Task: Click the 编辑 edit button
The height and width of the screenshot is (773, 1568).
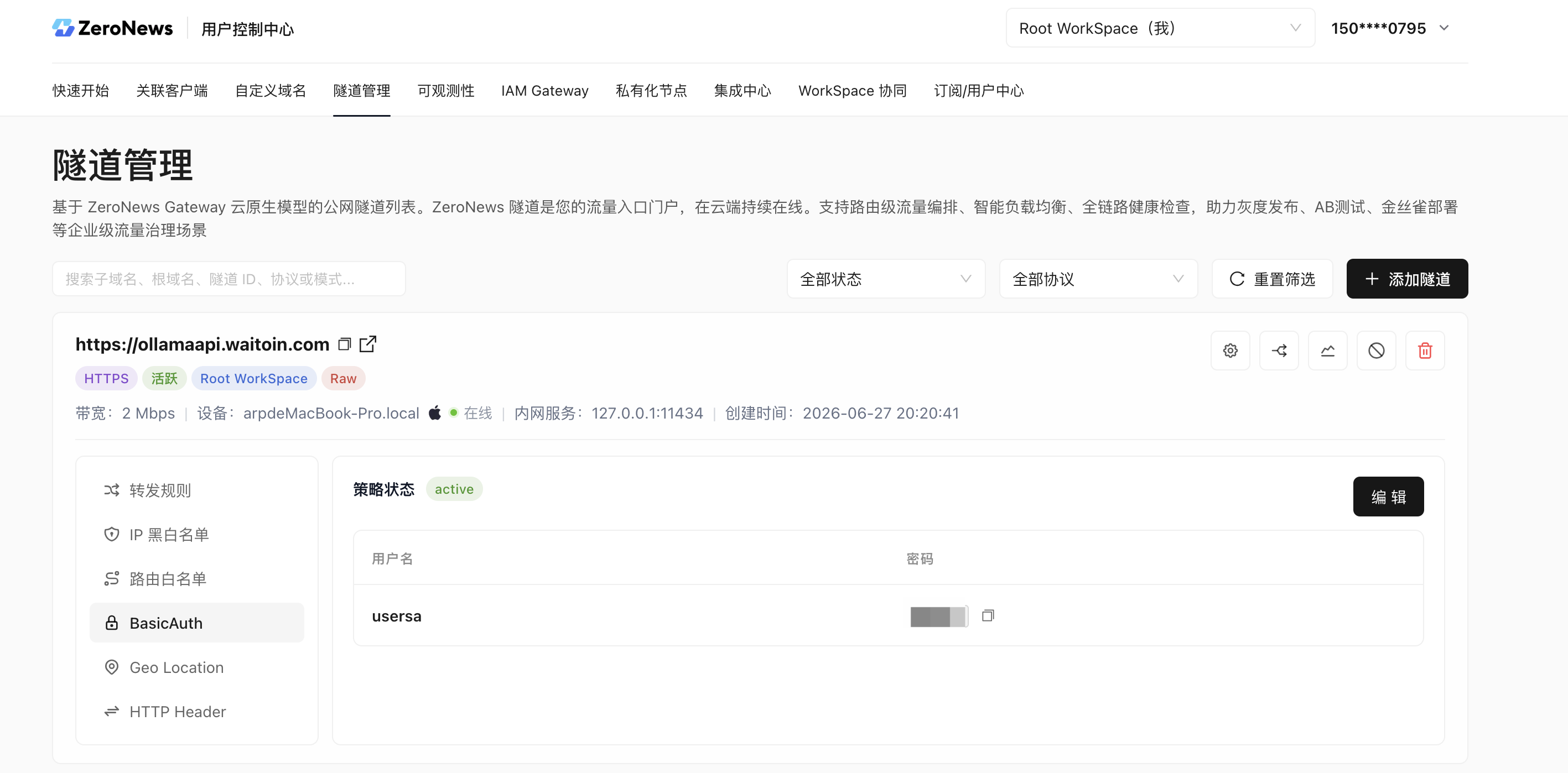Action: point(1388,497)
